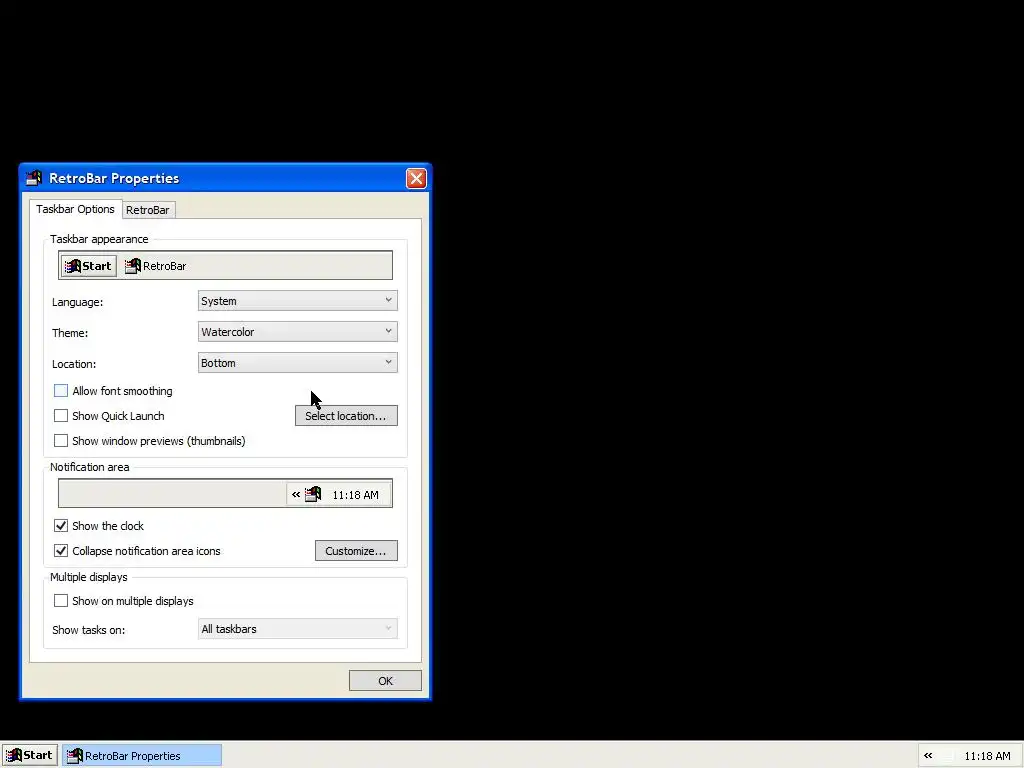Click the RetroBar item in taskbar preview
The image size is (1024, 768).
click(x=155, y=266)
